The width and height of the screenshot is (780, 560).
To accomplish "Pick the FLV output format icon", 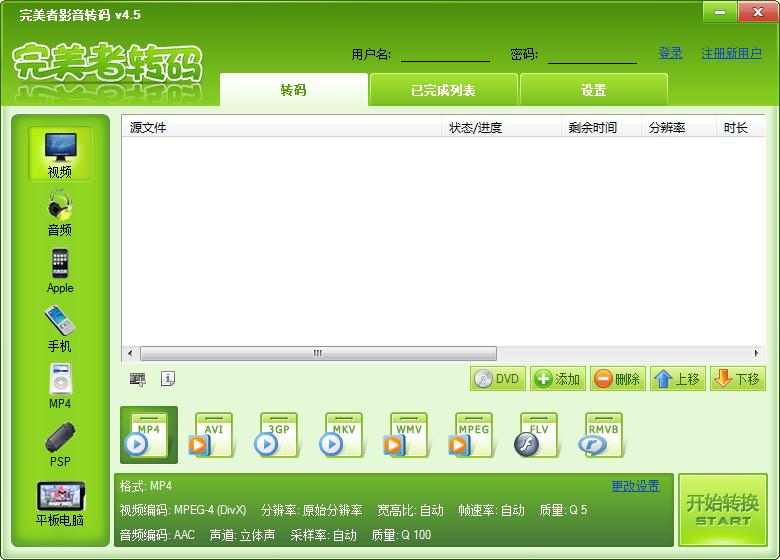I will point(536,435).
